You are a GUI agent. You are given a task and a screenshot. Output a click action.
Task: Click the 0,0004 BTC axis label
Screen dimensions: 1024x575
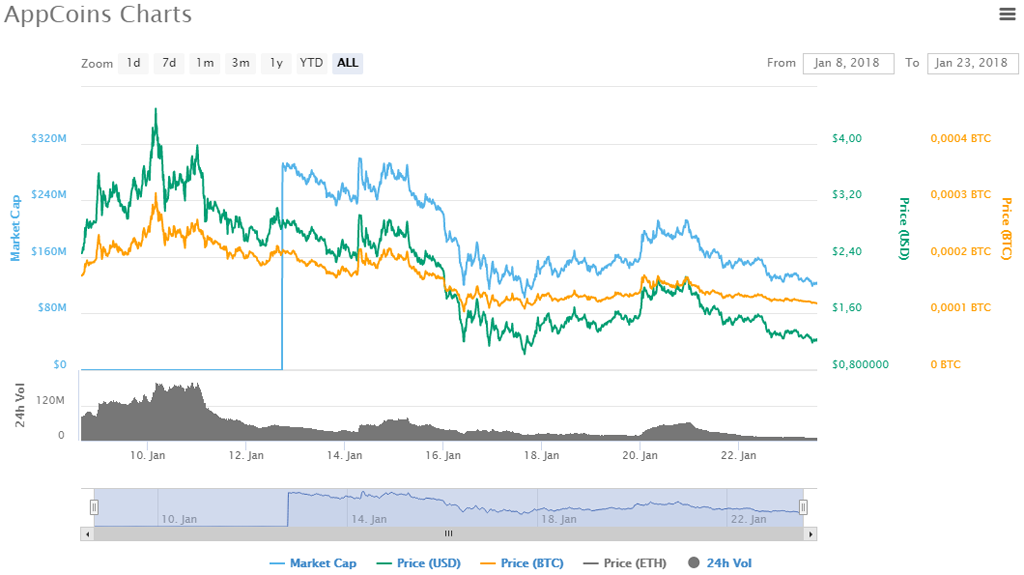961,139
